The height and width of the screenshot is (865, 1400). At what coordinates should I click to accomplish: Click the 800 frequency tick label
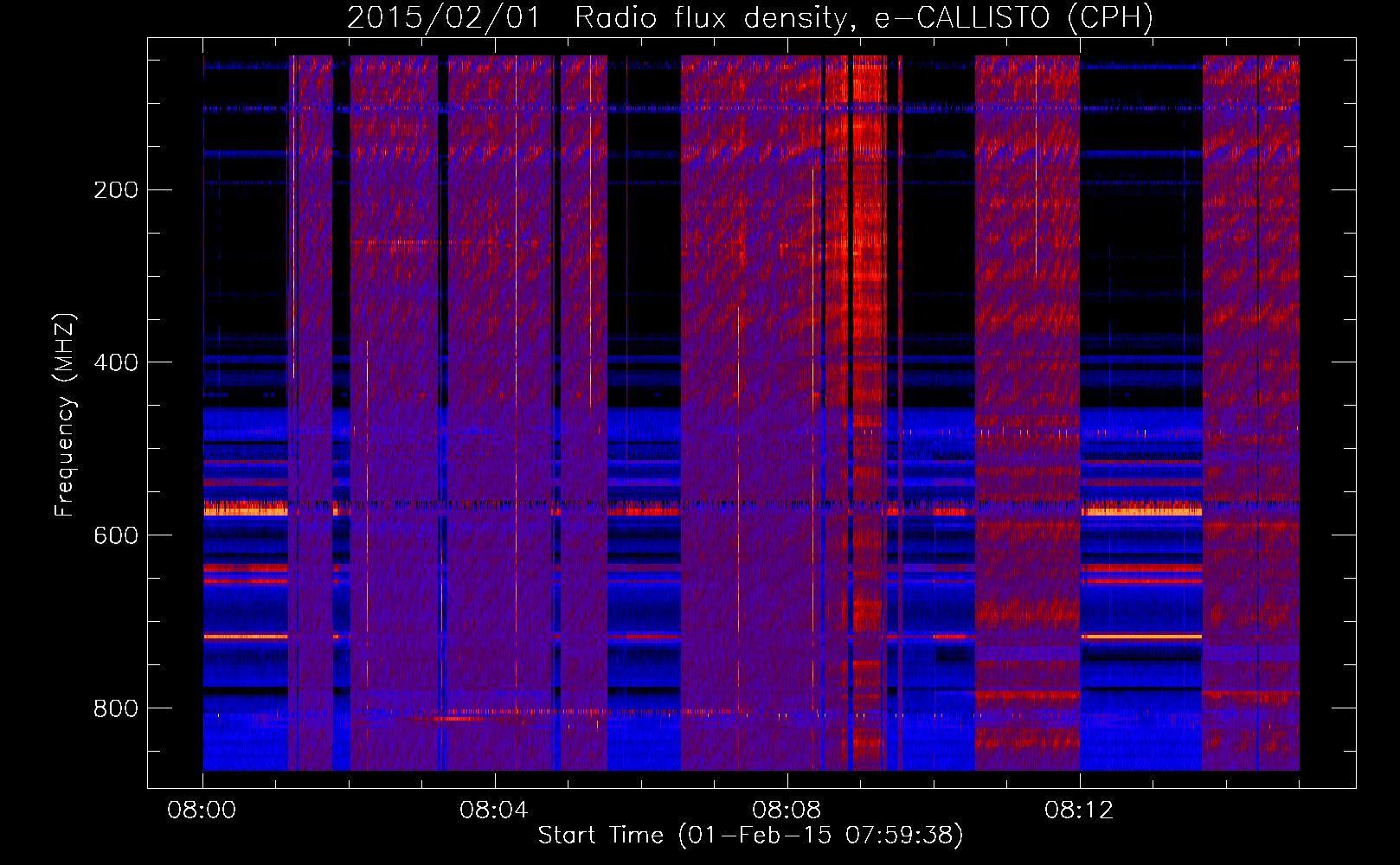pyautogui.click(x=116, y=708)
